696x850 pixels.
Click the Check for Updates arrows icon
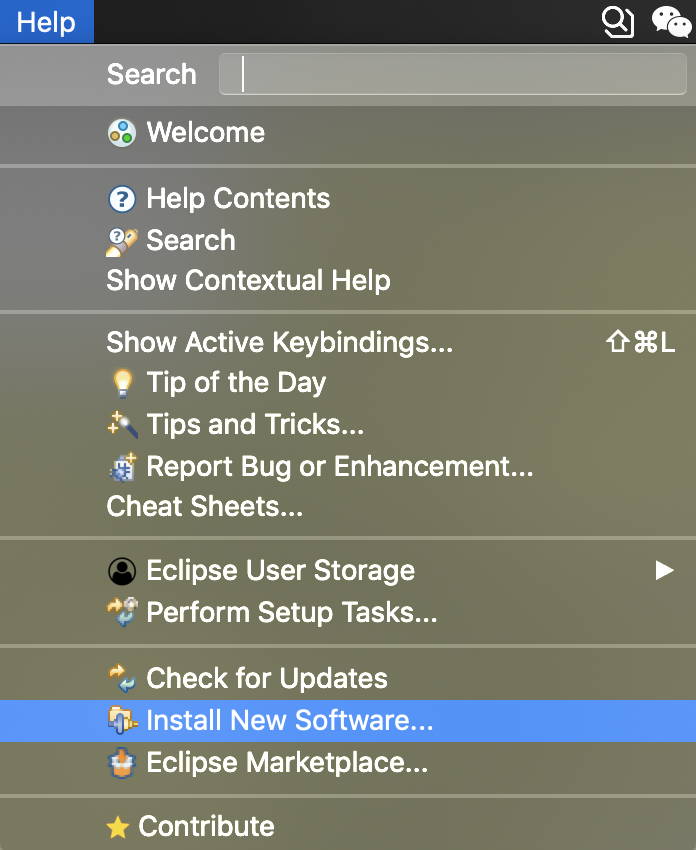122,679
